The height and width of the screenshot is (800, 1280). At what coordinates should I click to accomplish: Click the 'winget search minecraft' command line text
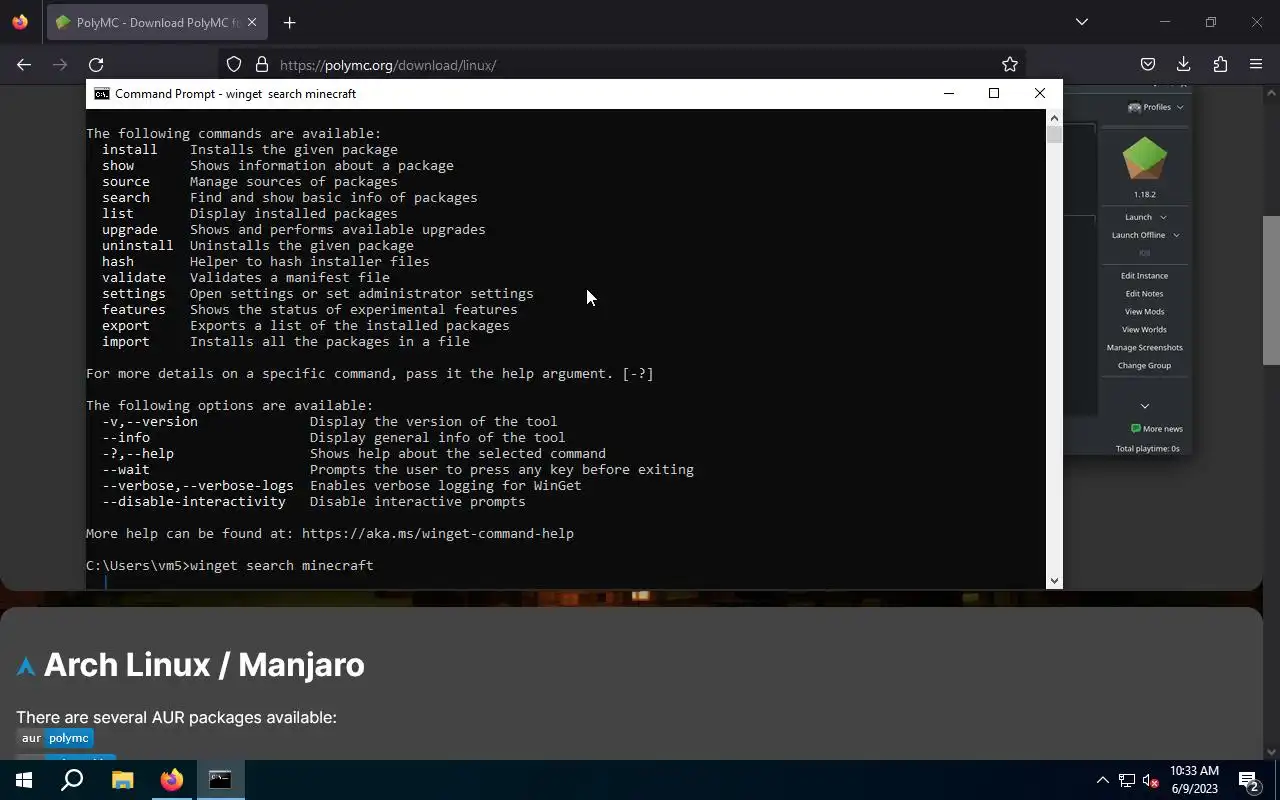coord(282,566)
